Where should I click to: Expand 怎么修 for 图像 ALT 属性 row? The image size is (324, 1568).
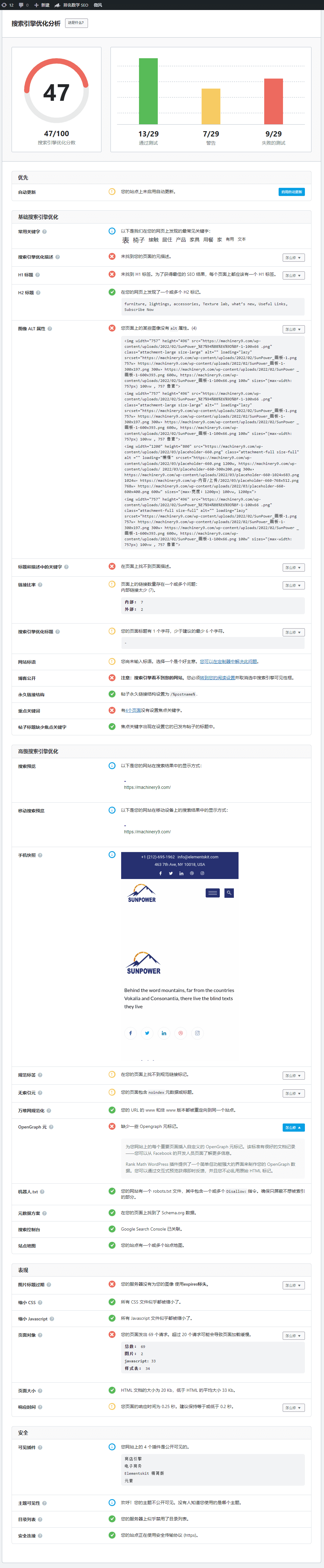[x=293, y=329]
